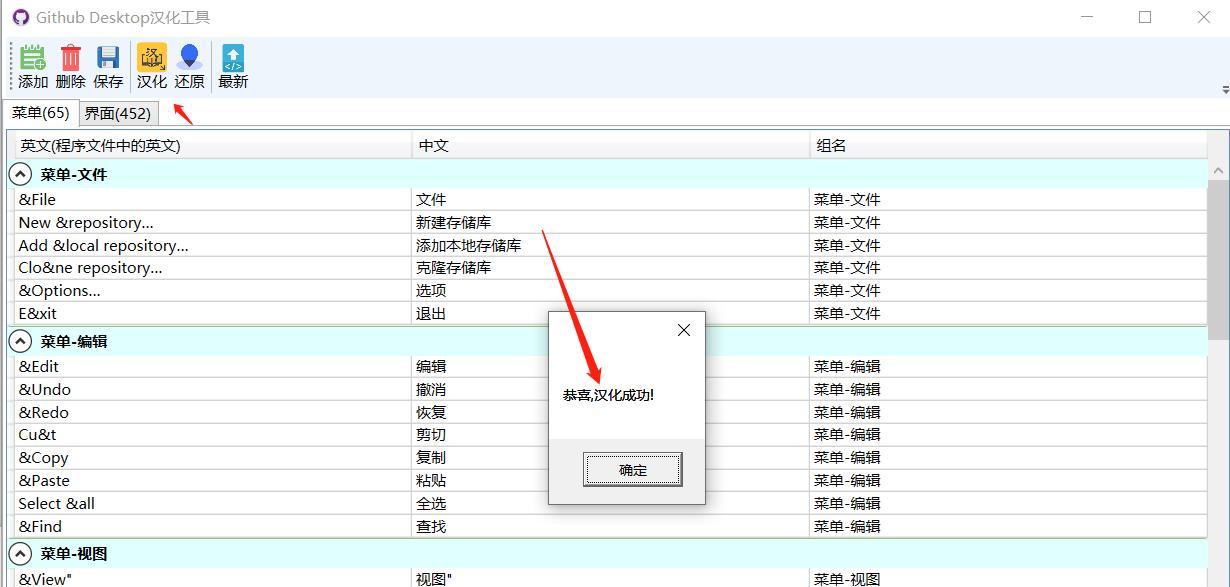This screenshot has height=587, width=1230.
Task: Select the Add &local repository... row
Action: tap(610, 245)
